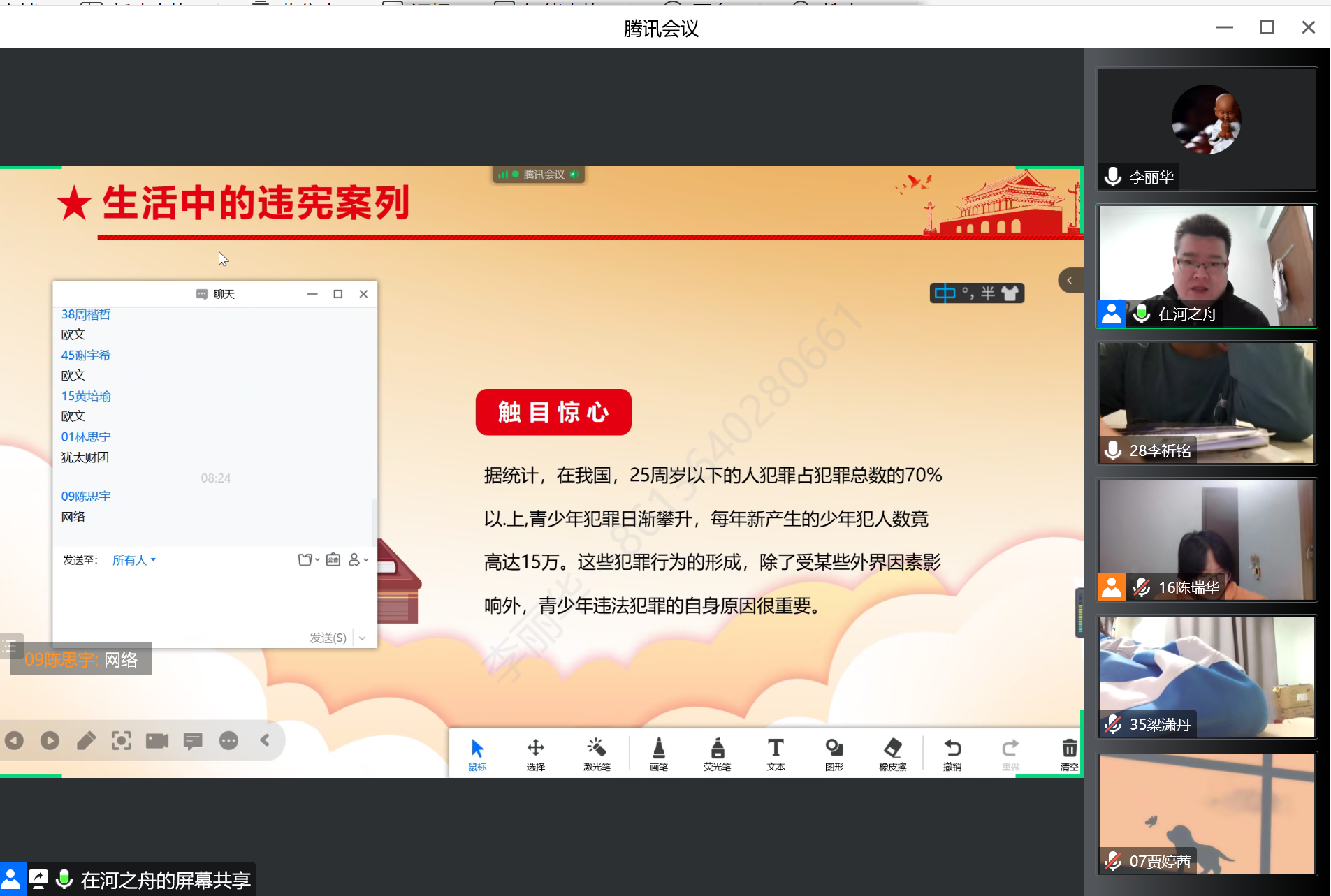Open the 所有人 recipient dropdown

pyautogui.click(x=133, y=560)
